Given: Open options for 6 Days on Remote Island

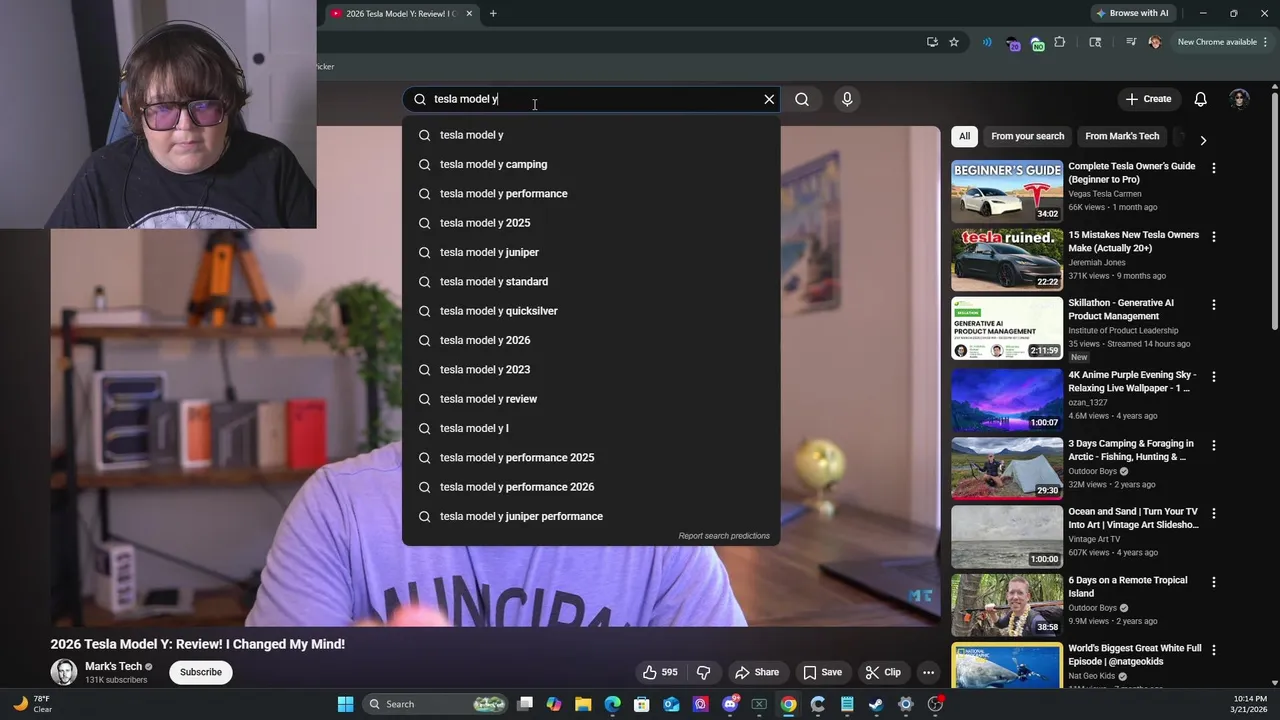Looking at the screenshot, I should coord(1214,582).
